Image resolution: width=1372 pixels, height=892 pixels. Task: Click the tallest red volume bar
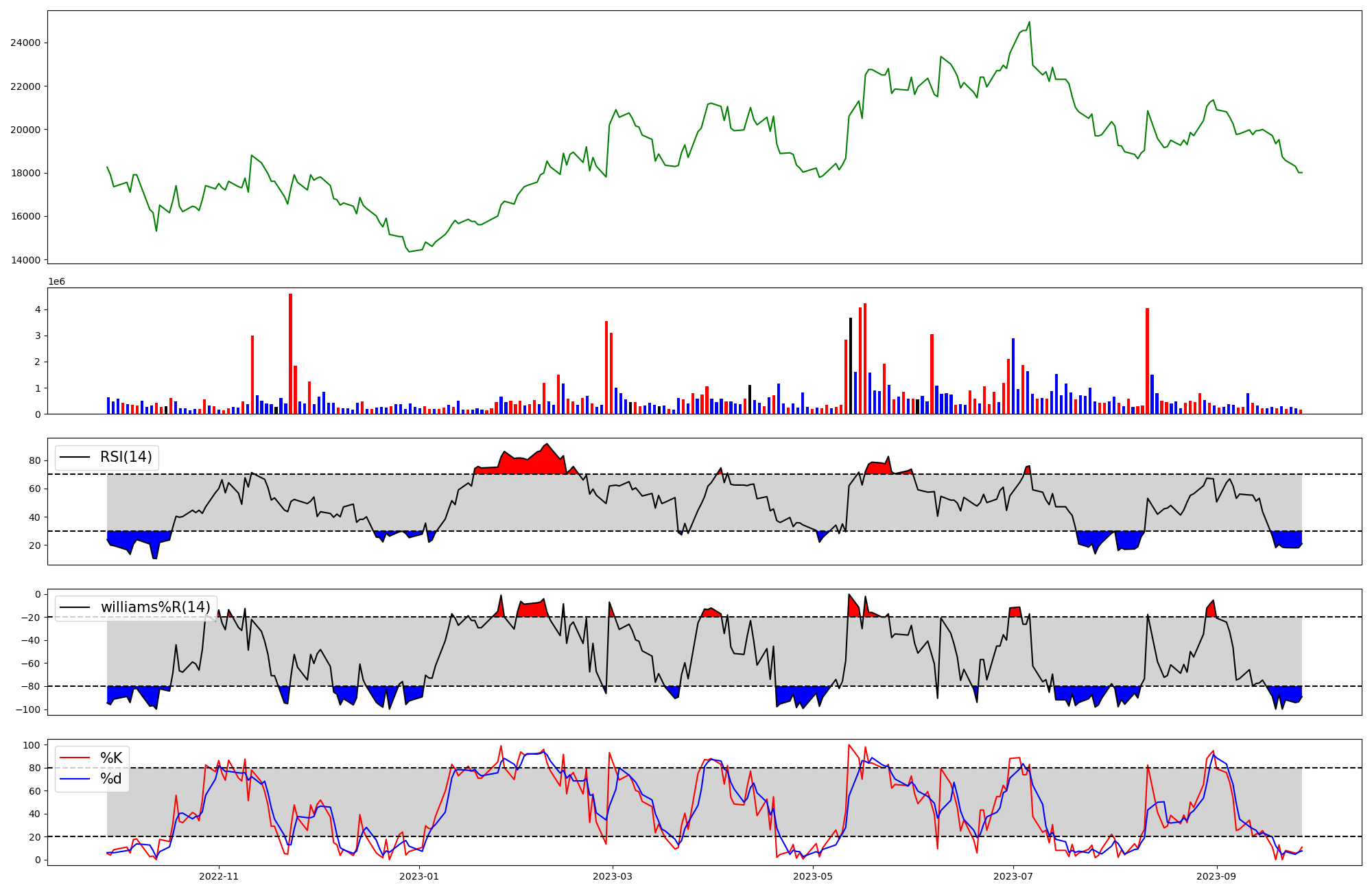click(290, 353)
